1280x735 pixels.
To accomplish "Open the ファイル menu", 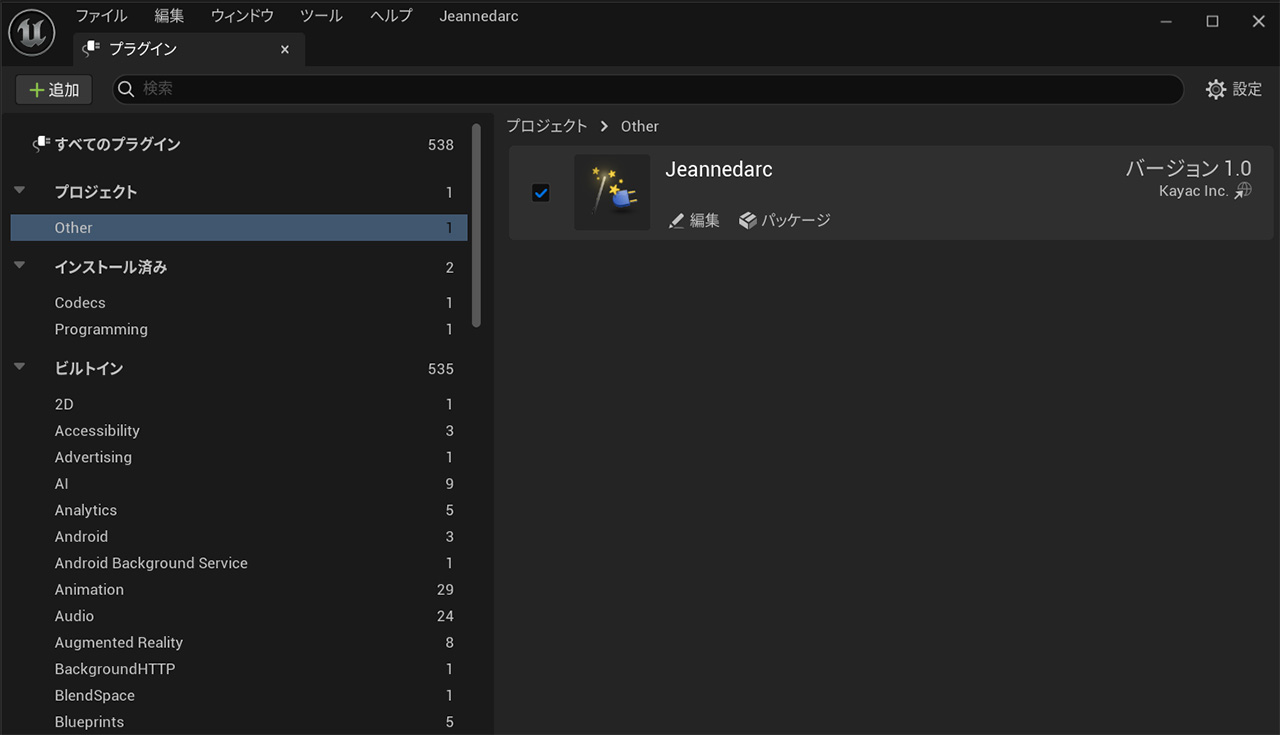I will point(101,16).
